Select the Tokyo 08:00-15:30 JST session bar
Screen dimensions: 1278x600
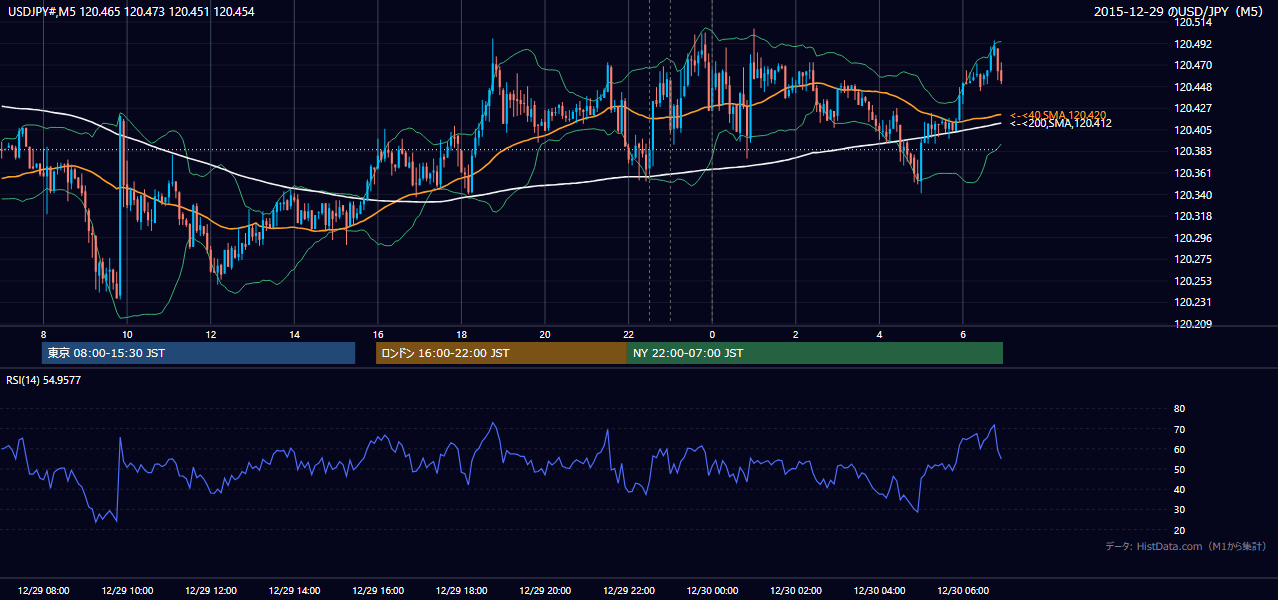point(199,353)
